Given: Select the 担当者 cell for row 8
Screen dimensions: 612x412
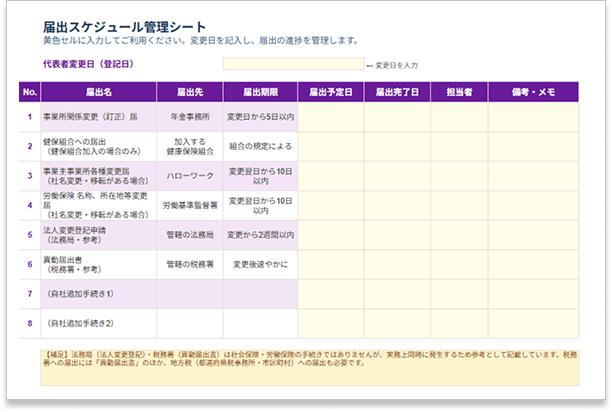Looking at the screenshot, I should point(459,323).
